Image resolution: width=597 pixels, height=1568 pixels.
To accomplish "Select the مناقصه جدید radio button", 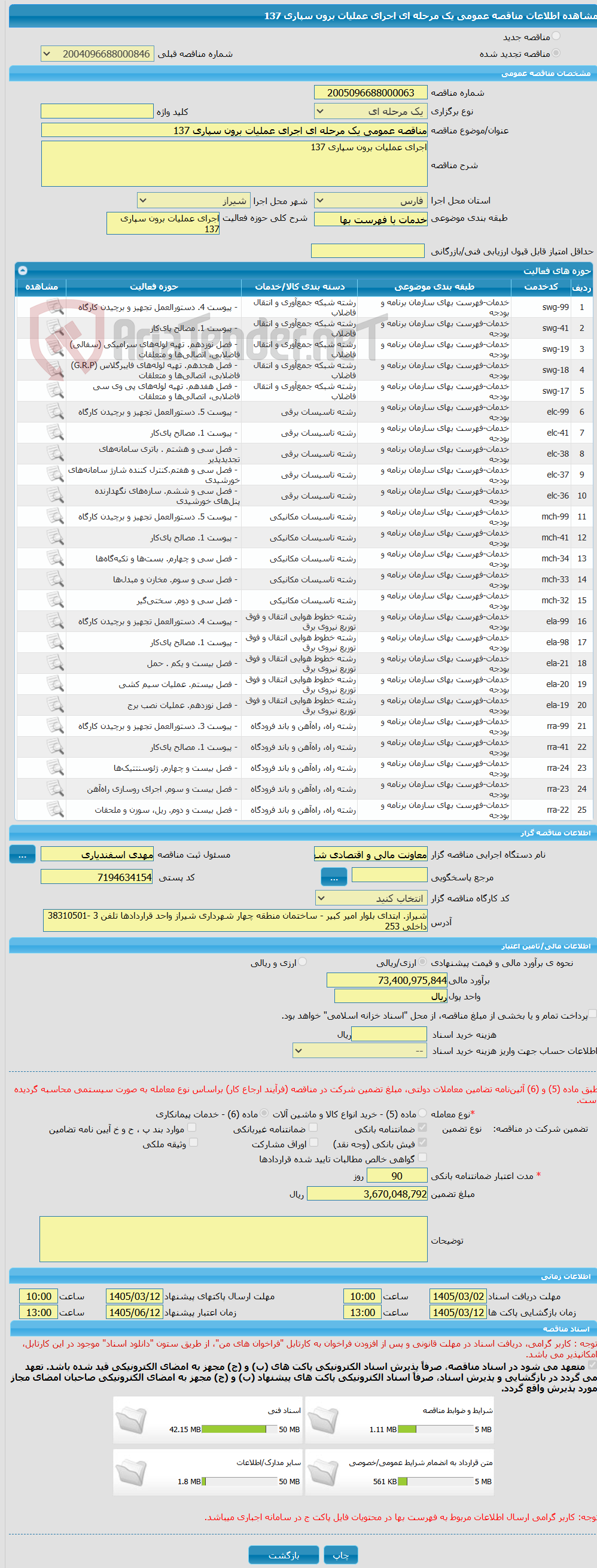I will [x=556, y=37].
